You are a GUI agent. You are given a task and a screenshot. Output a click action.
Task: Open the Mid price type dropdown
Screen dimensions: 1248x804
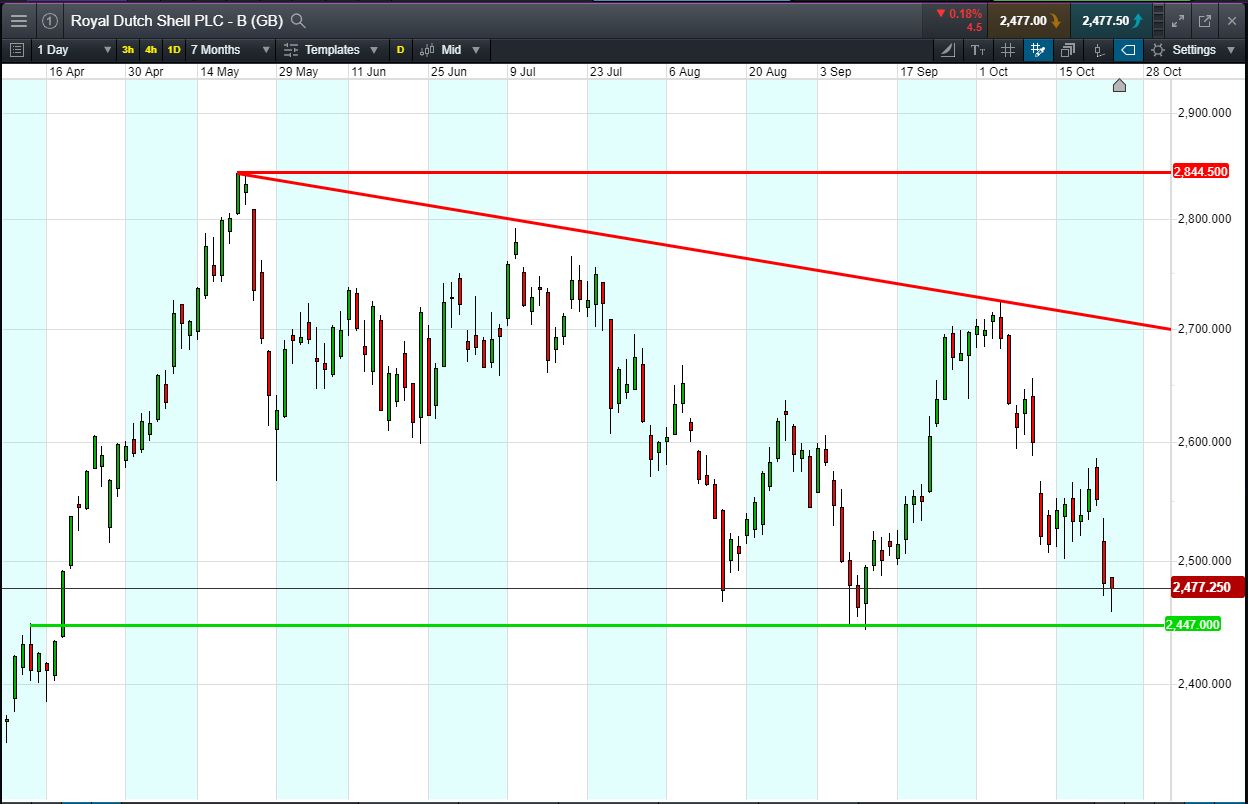point(450,49)
